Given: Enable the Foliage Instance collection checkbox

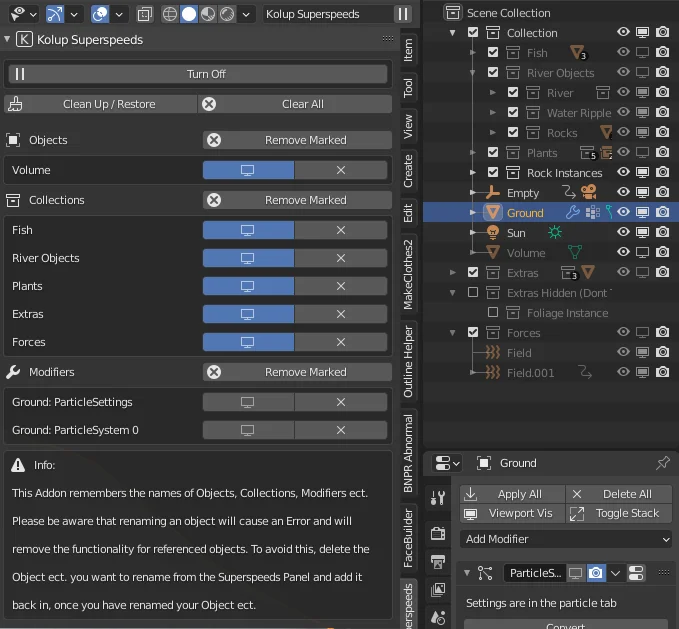Looking at the screenshot, I should [493, 312].
